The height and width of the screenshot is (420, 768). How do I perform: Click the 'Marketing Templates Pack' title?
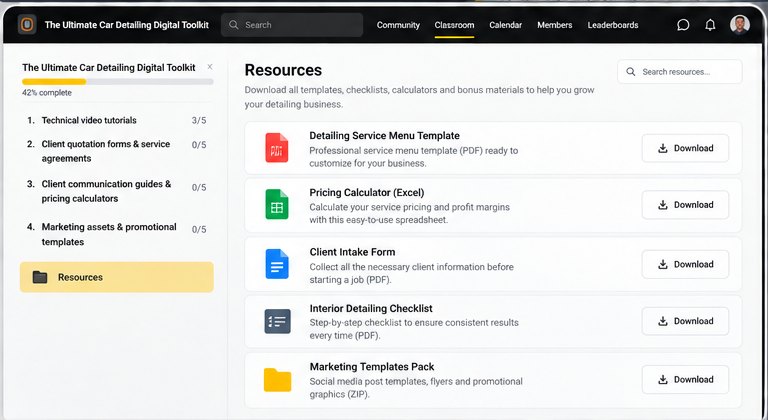[x=372, y=367]
